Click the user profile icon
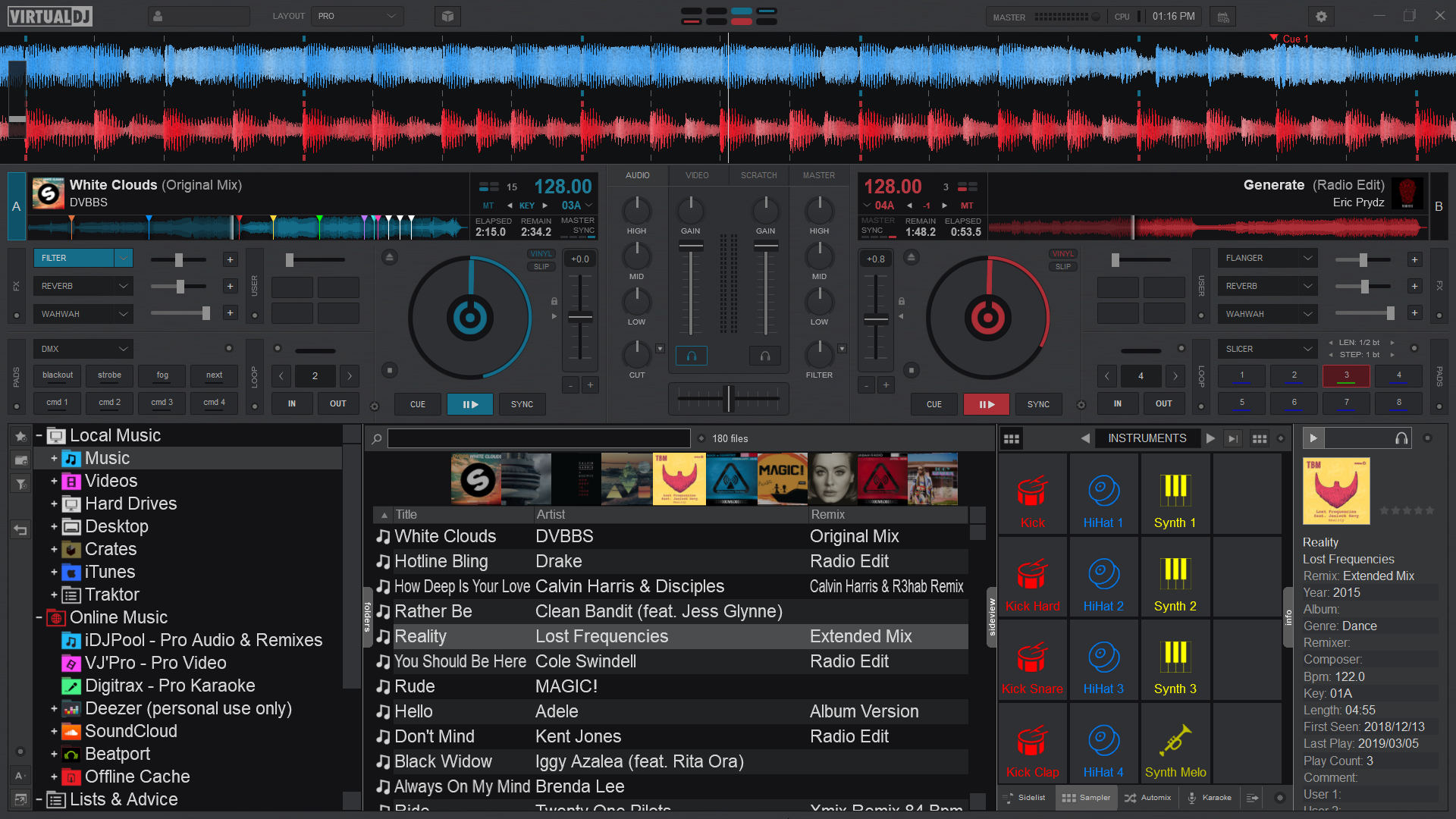 (x=158, y=16)
